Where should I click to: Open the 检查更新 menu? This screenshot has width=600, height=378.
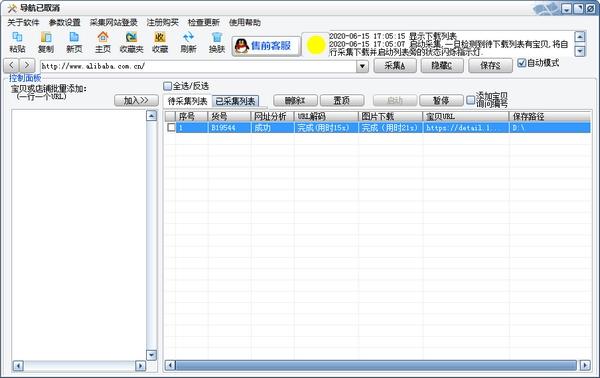pos(204,23)
